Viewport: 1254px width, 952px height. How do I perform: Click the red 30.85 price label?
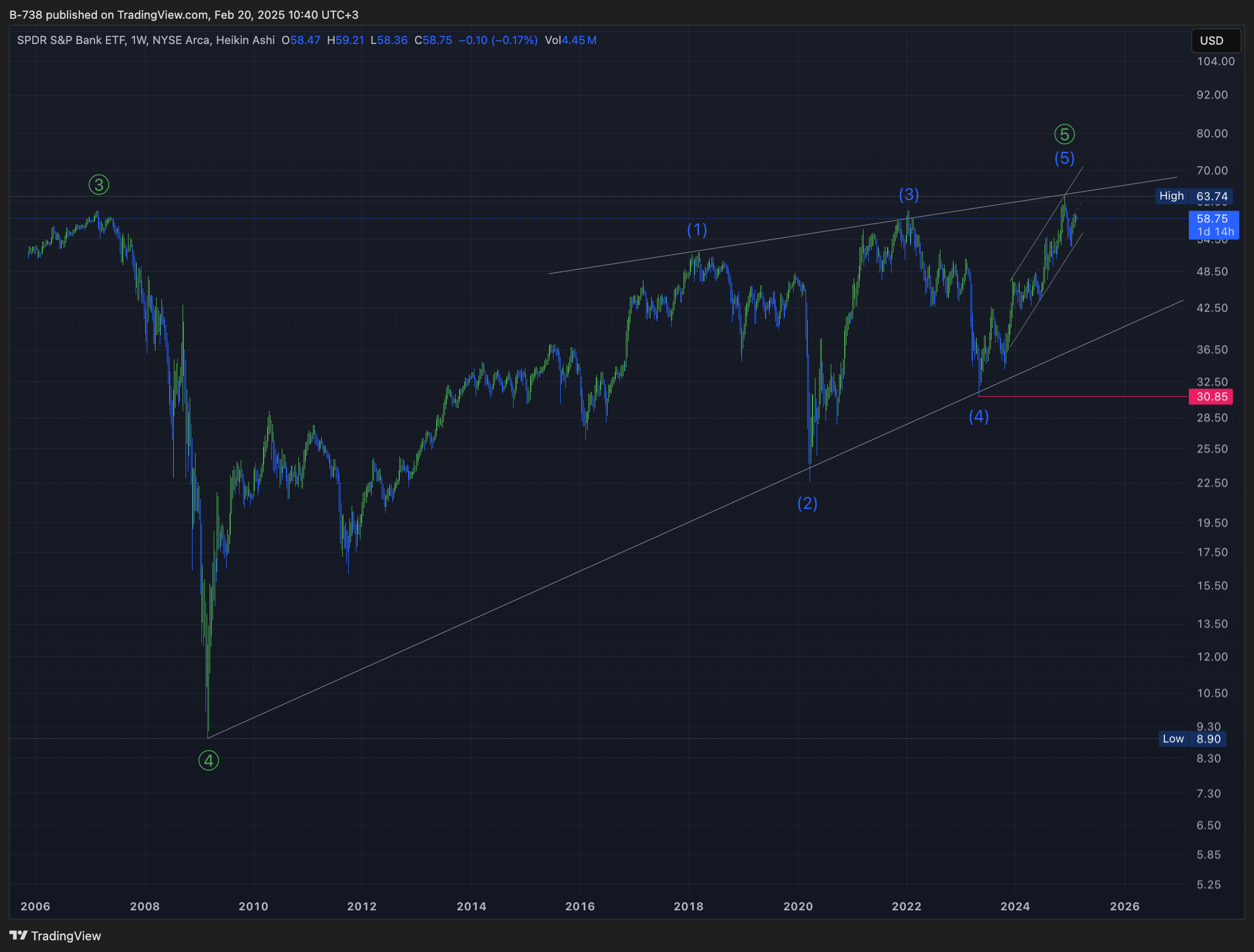point(1211,397)
